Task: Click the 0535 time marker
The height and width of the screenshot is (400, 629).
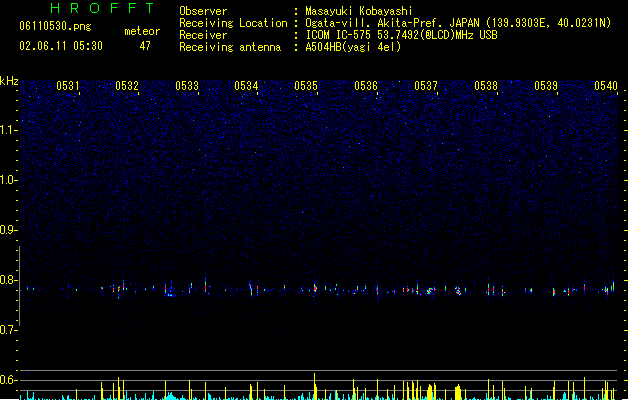Action: pyautogui.click(x=306, y=86)
